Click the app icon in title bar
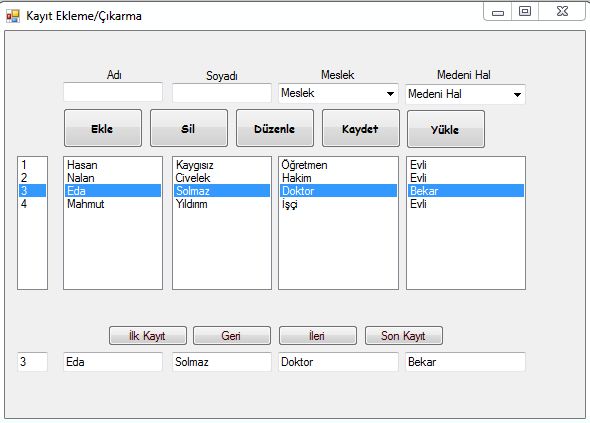590x423 pixels. tap(13, 16)
